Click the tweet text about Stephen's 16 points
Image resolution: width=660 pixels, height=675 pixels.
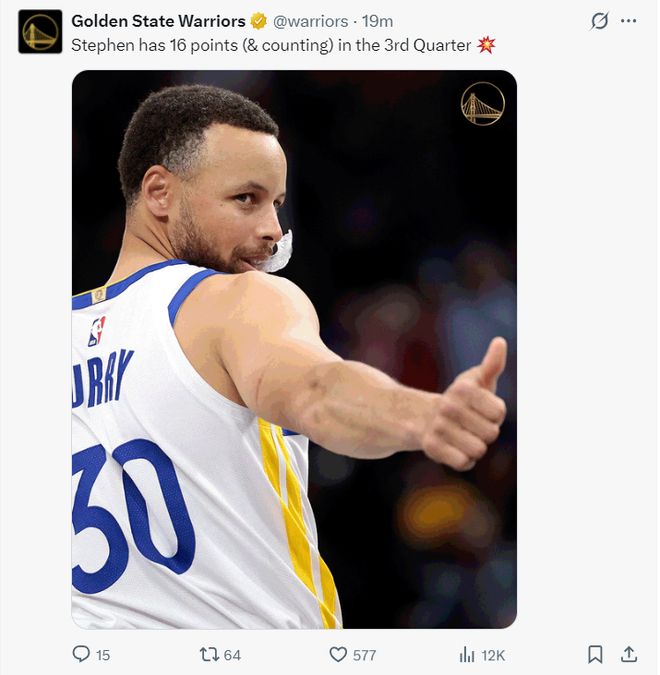[x=270, y=45]
